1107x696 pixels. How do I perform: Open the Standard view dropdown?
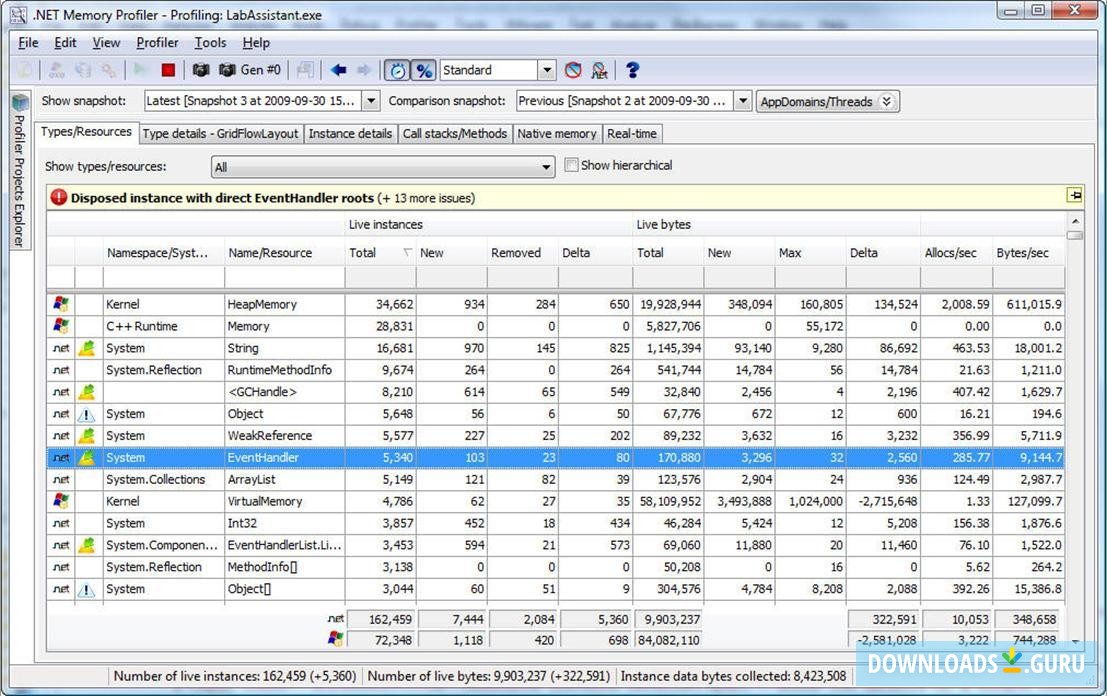(x=546, y=70)
